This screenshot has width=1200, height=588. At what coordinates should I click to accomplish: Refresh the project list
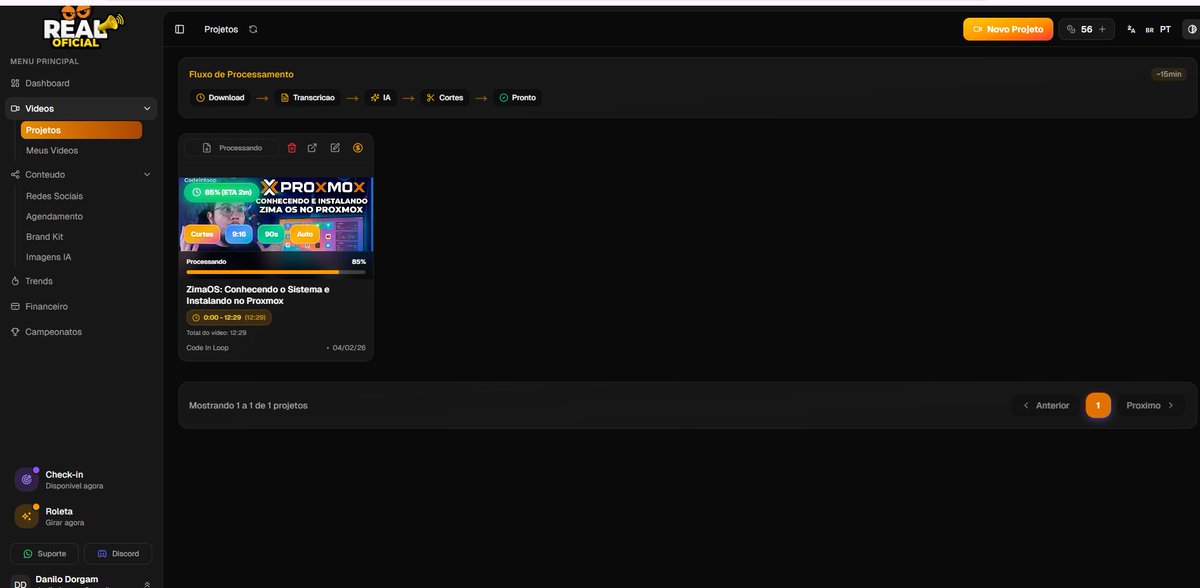pos(252,28)
